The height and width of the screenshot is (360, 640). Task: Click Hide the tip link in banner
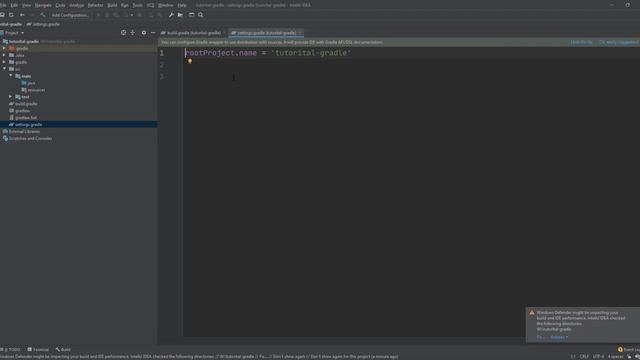[581, 42]
